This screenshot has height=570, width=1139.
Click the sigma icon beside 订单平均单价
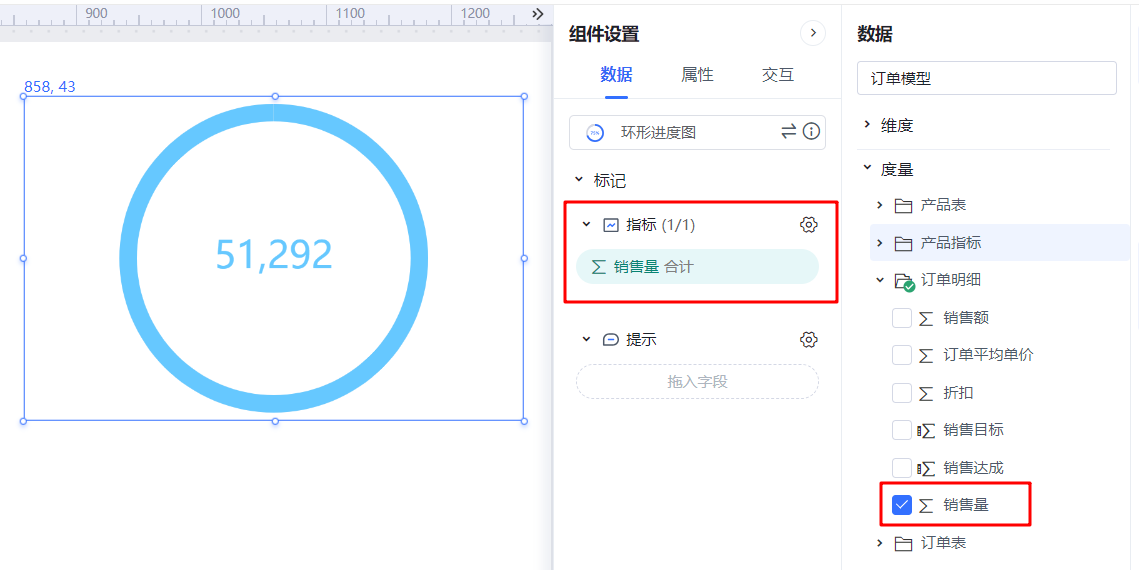926,355
